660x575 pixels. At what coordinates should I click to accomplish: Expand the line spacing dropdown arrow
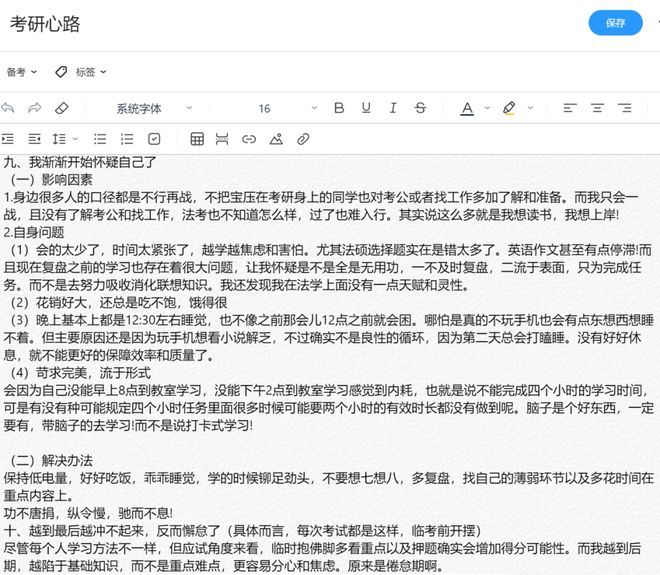[x=76, y=138]
